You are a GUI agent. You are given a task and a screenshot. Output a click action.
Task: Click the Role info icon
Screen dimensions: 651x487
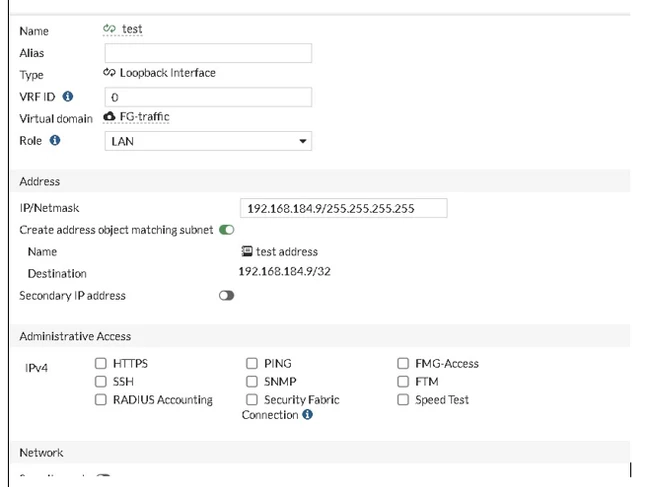pos(55,140)
